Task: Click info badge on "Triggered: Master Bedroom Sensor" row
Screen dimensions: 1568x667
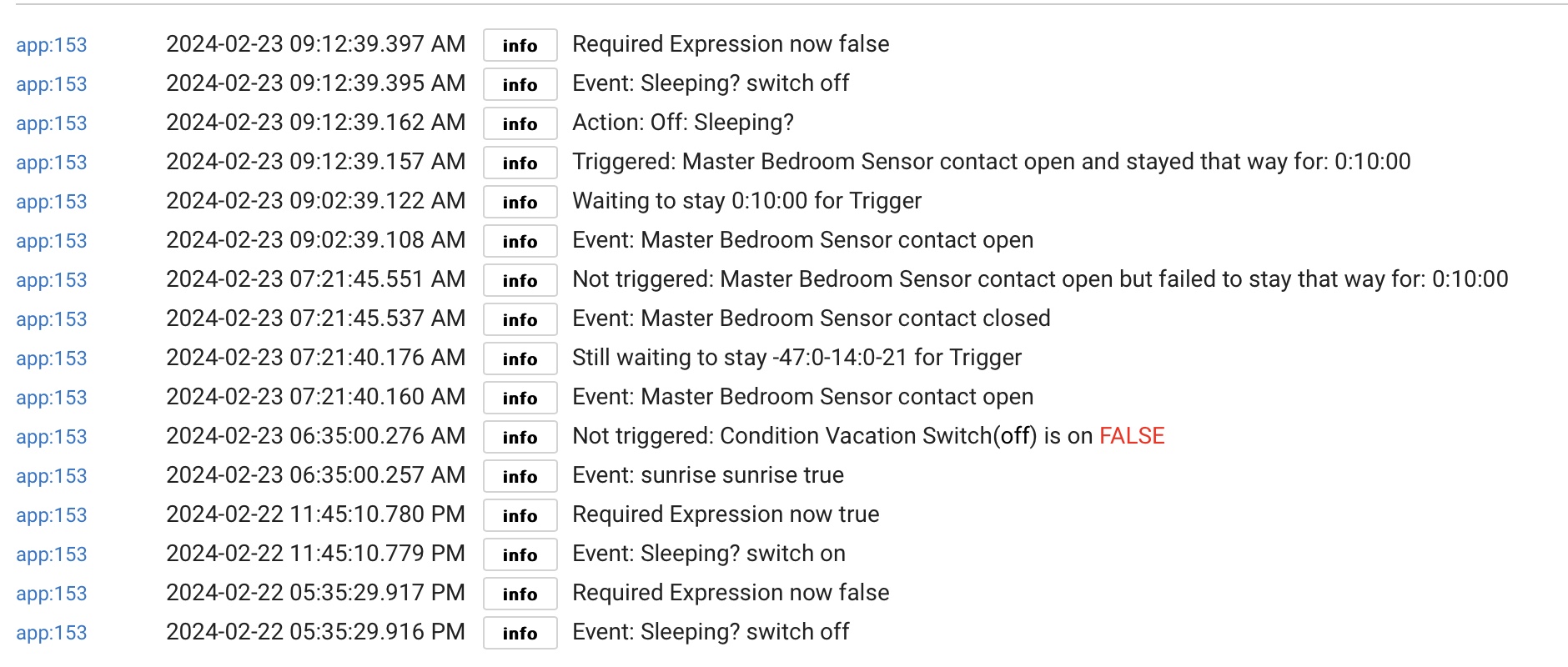Action: click(x=520, y=163)
